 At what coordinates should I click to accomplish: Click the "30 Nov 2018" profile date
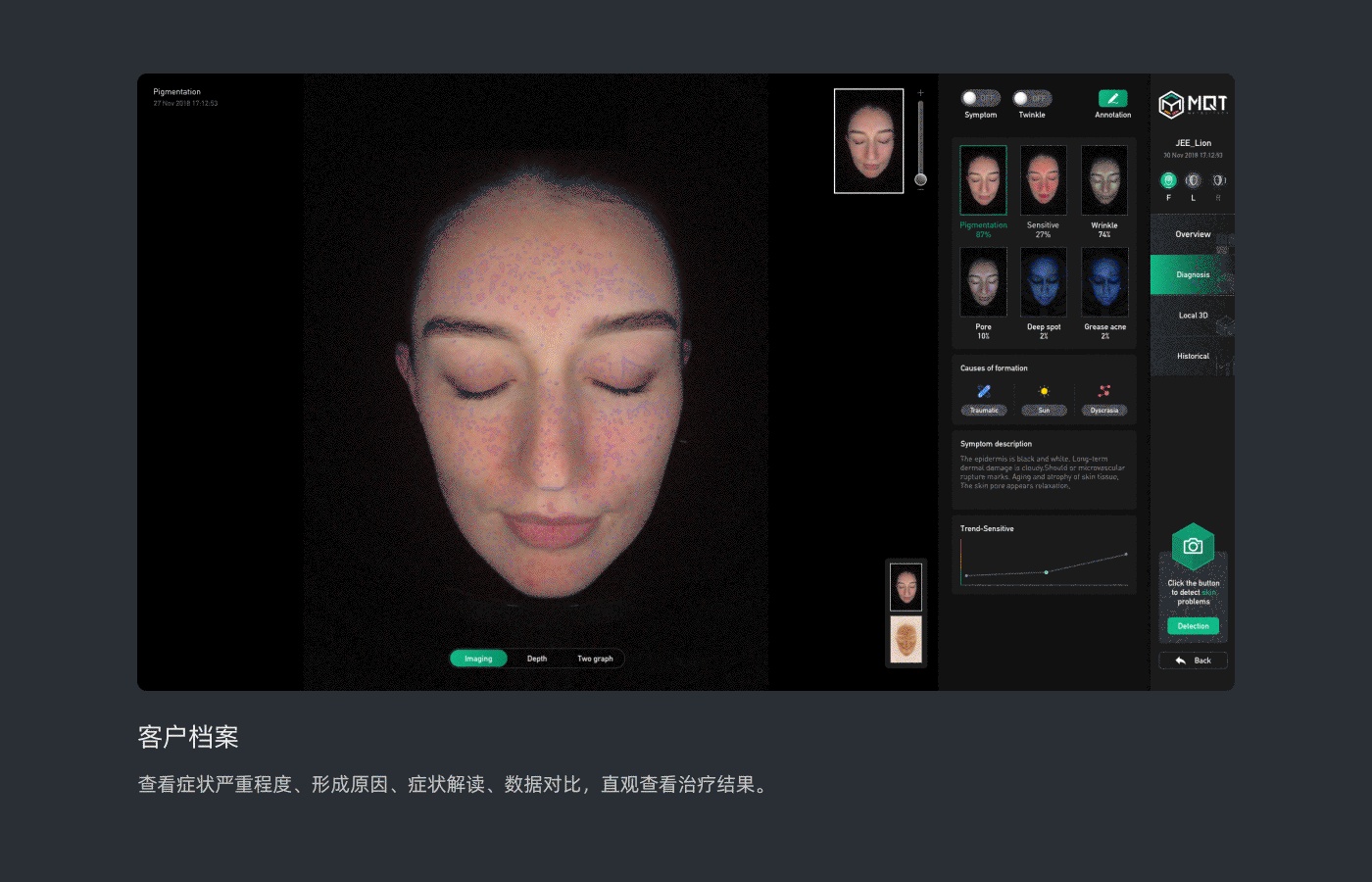[1193, 155]
